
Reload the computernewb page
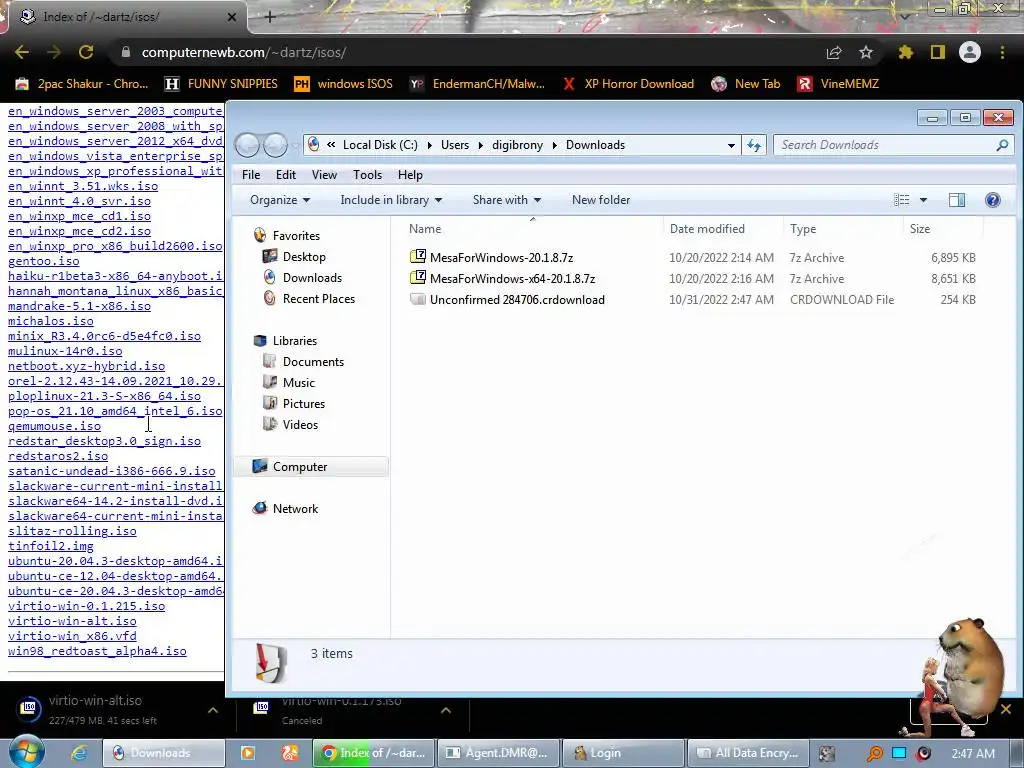point(86,52)
